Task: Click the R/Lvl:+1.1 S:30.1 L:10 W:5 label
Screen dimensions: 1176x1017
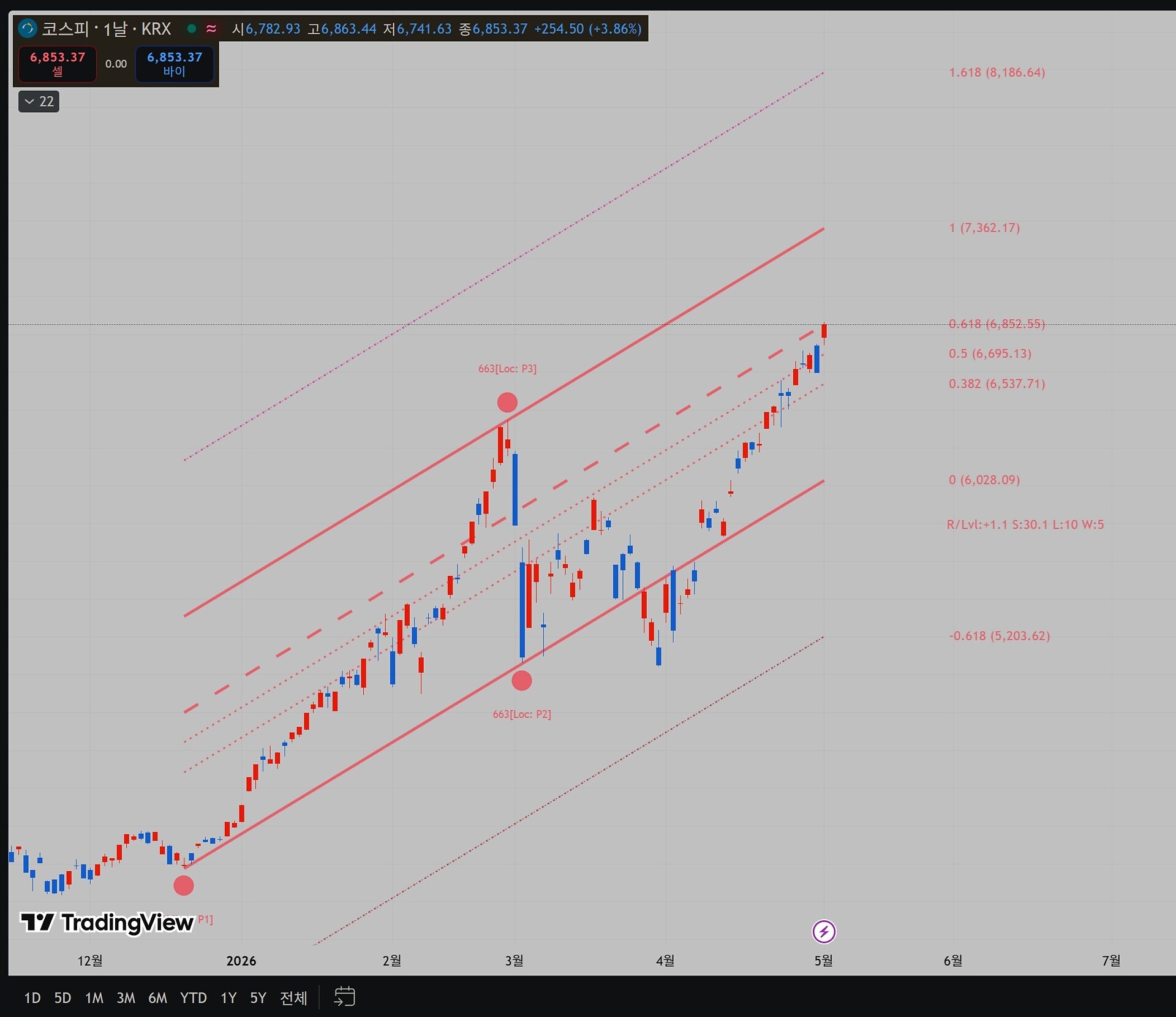Action: [x=1025, y=524]
